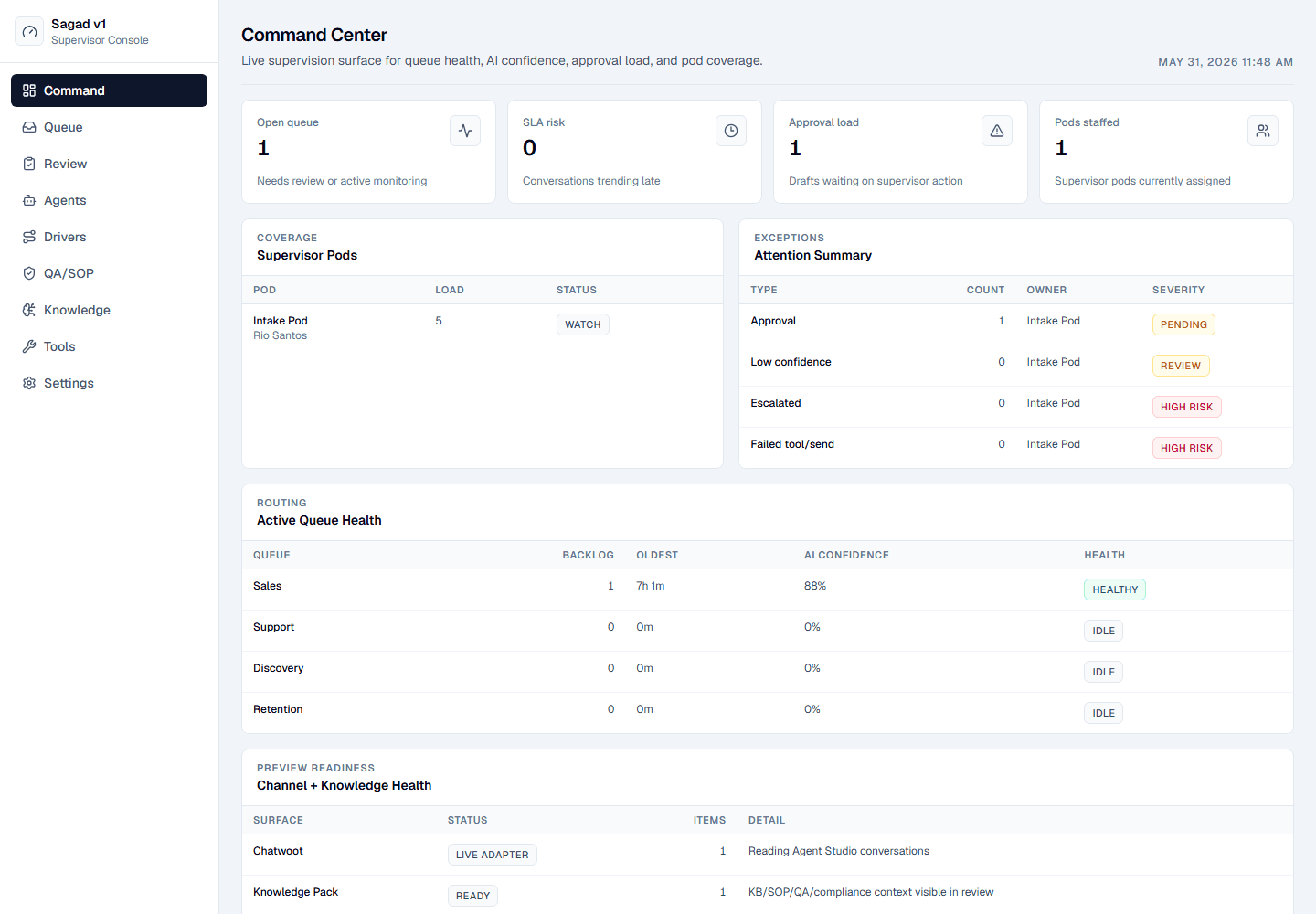Click the Drivers routing icon
The image size is (1316, 914).
pyautogui.click(x=29, y=237)
